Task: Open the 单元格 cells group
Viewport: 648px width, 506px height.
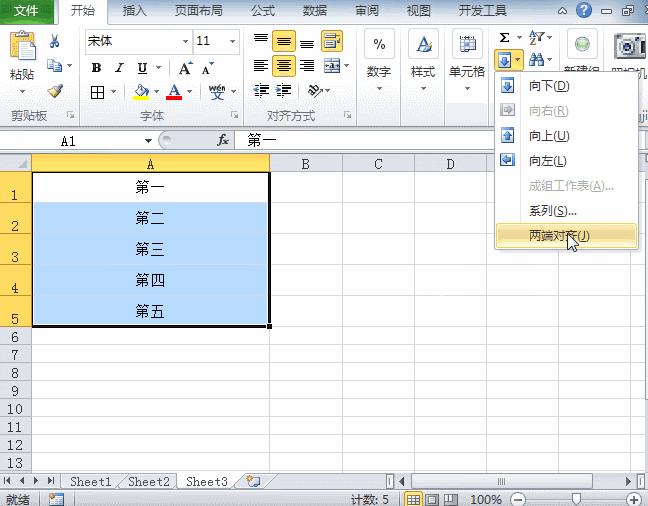Action: (x=467, y=62)
